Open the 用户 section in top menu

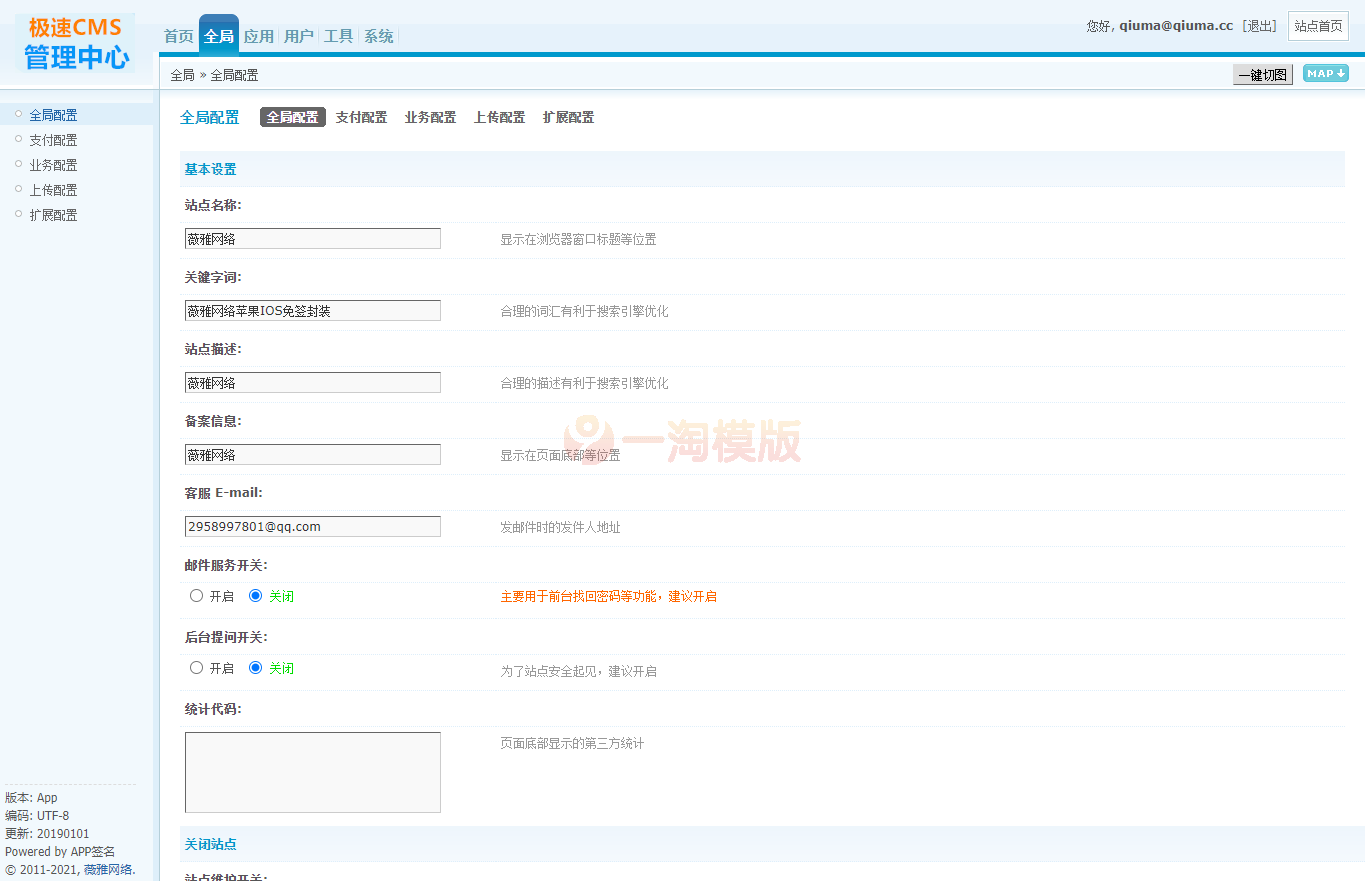point(298,35)
